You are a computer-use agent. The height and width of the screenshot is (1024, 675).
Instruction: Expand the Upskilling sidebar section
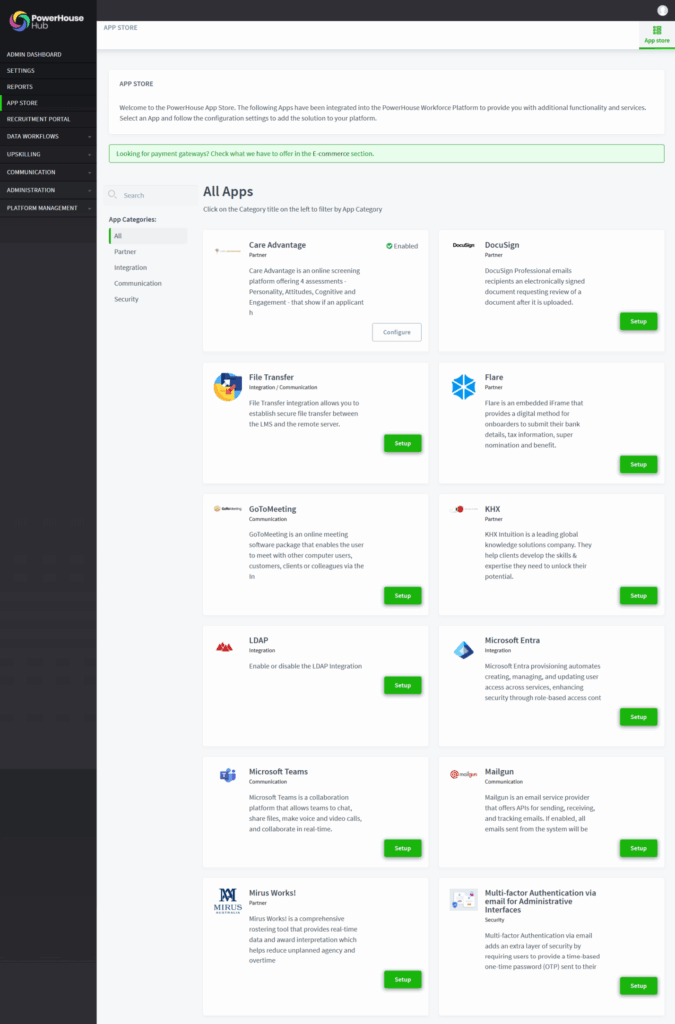(x=48, y=154)
